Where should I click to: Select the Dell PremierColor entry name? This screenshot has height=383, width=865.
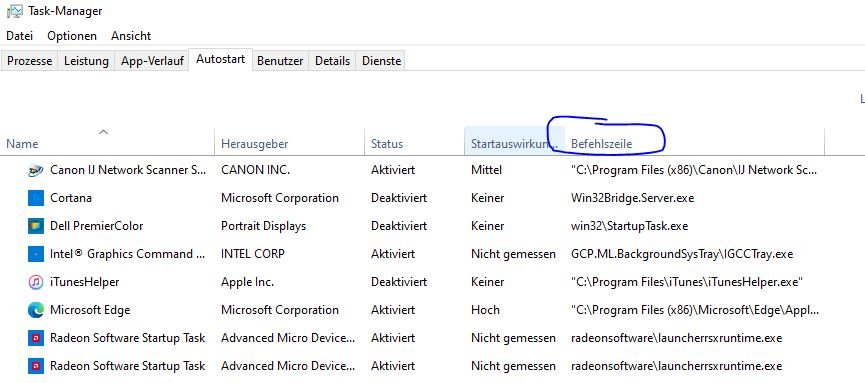tap(97, 226)
